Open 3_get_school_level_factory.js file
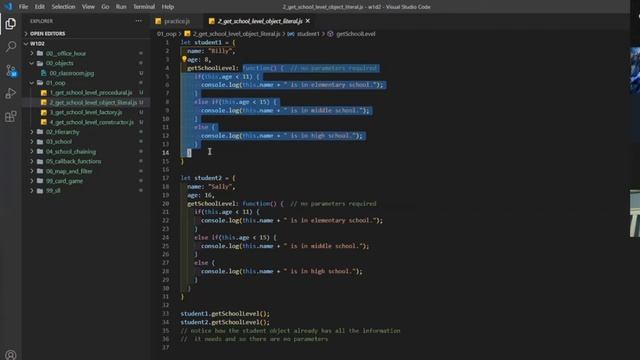 pos(86,112)
